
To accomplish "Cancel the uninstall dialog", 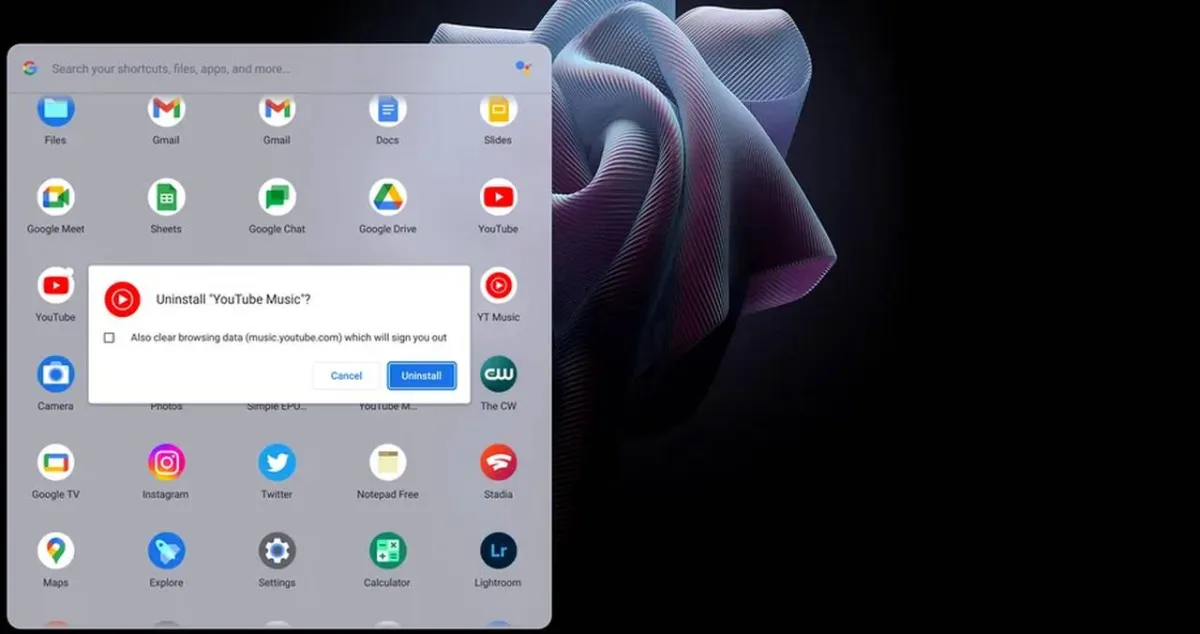I will point(346,375).
